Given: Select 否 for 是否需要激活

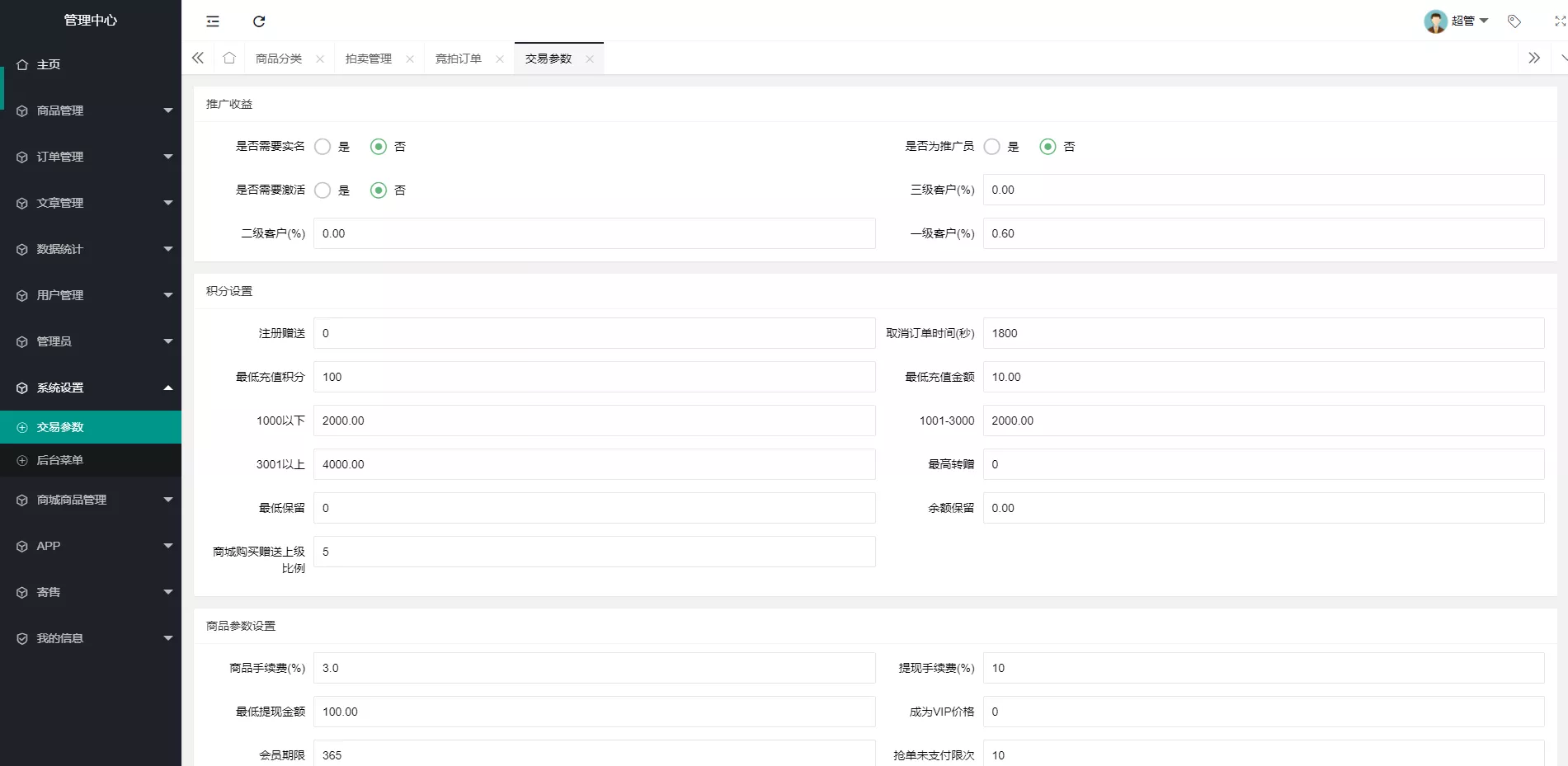Looking at the screenshot, I should click(x=379, y=190).
